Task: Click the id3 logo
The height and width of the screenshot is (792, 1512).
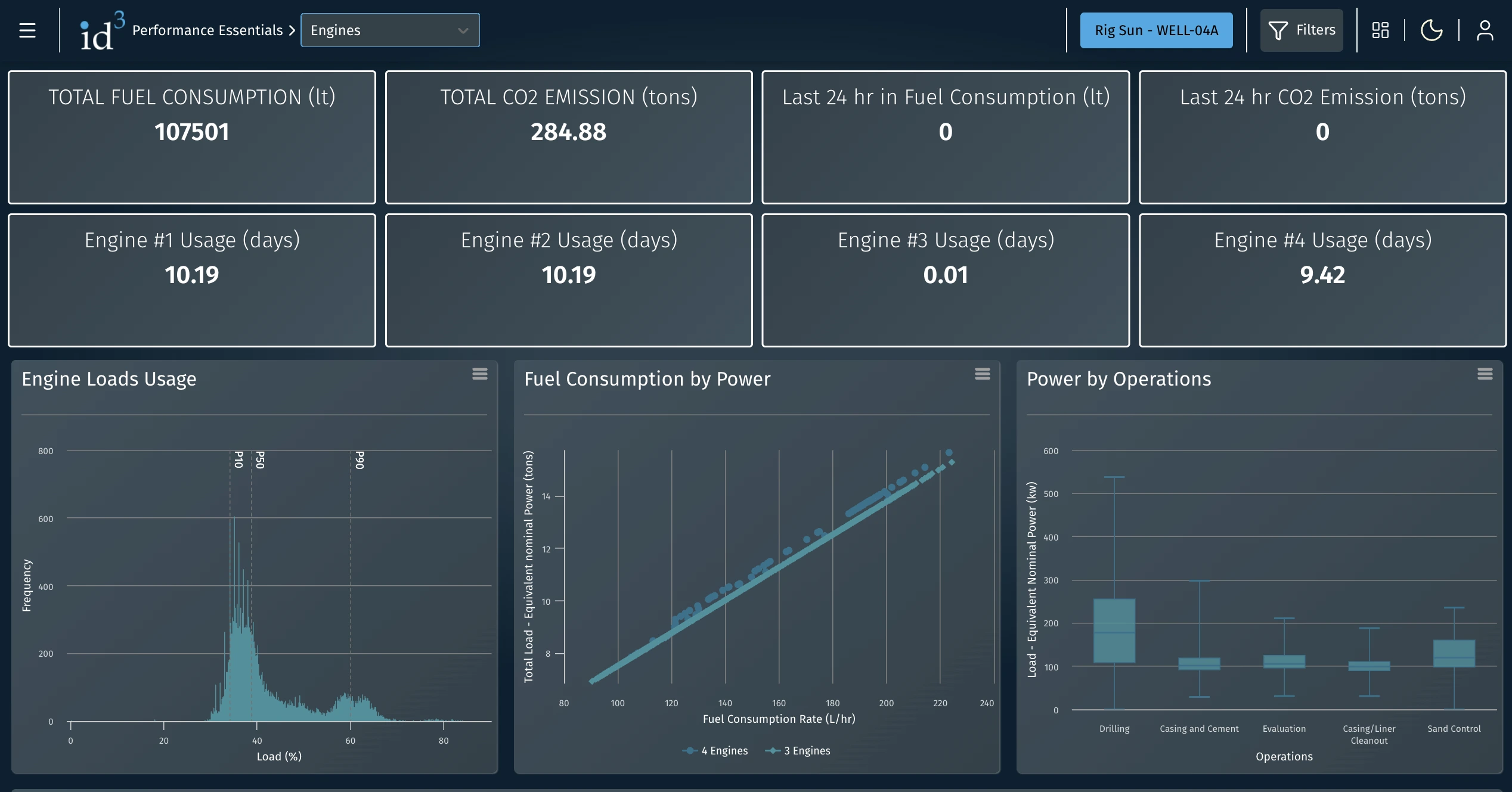Action: (x=100, y=30)
